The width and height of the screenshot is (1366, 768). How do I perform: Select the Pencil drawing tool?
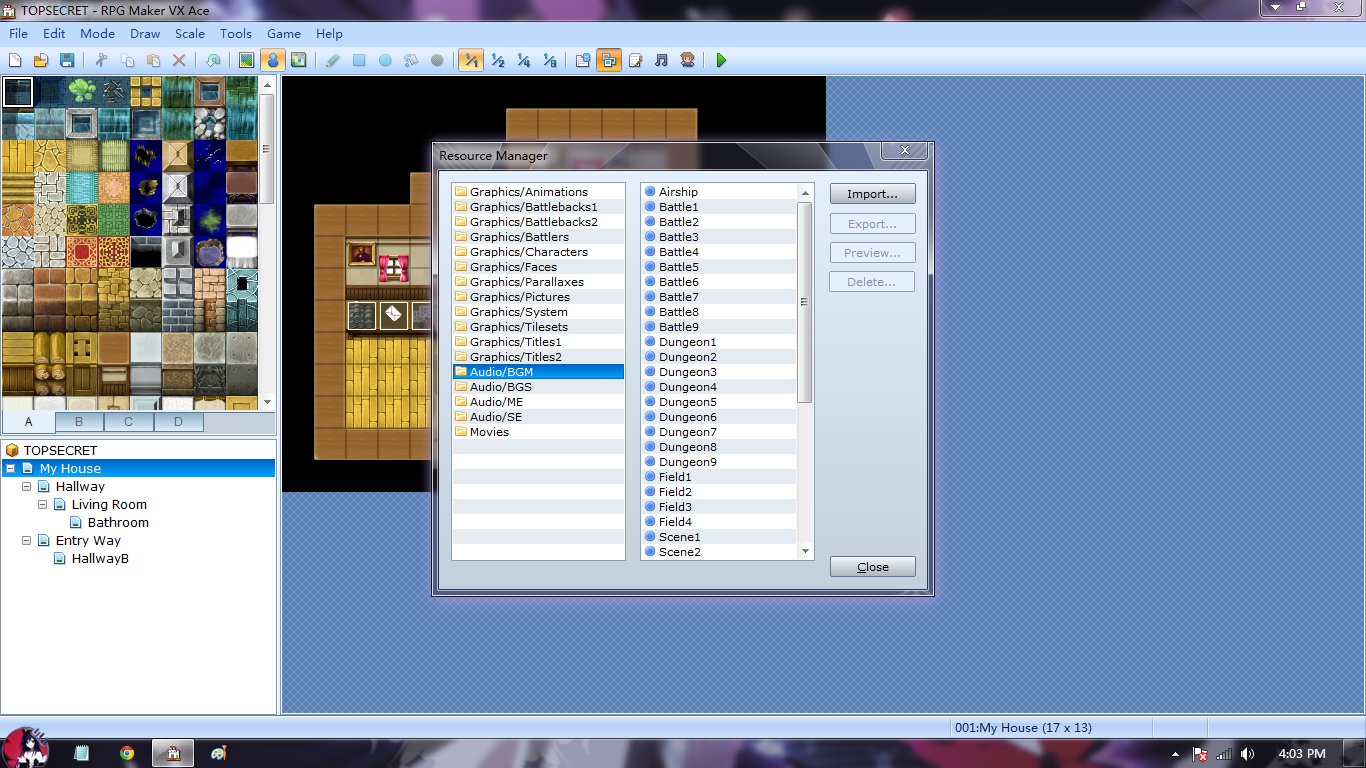(332, 60)
